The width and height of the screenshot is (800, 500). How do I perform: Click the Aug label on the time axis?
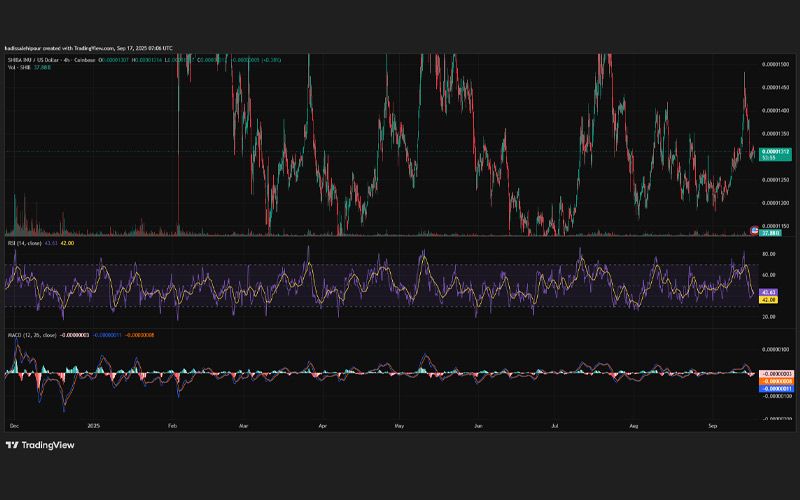(x=634, y=426)
